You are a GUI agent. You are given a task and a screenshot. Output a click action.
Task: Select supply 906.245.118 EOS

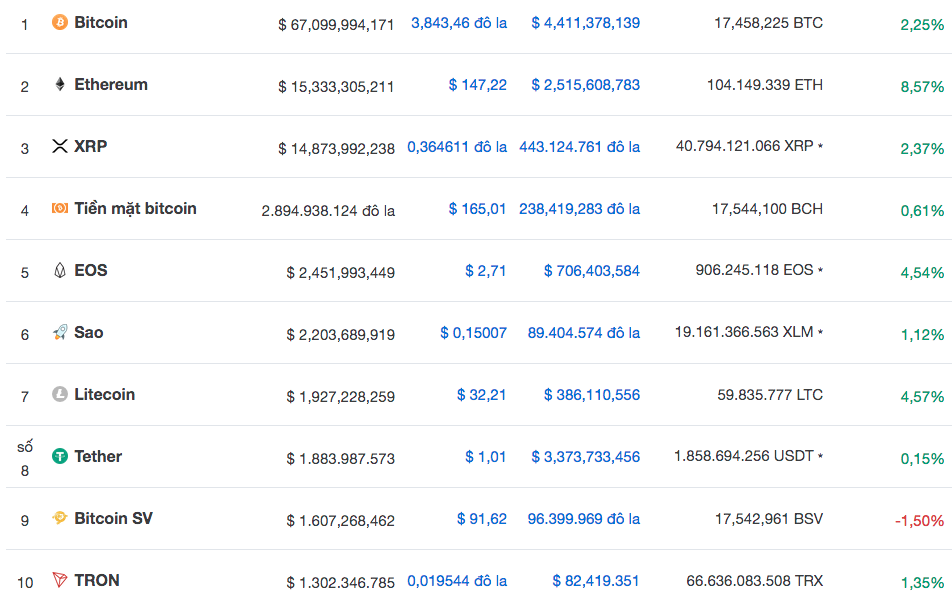(x=755, y=270)
